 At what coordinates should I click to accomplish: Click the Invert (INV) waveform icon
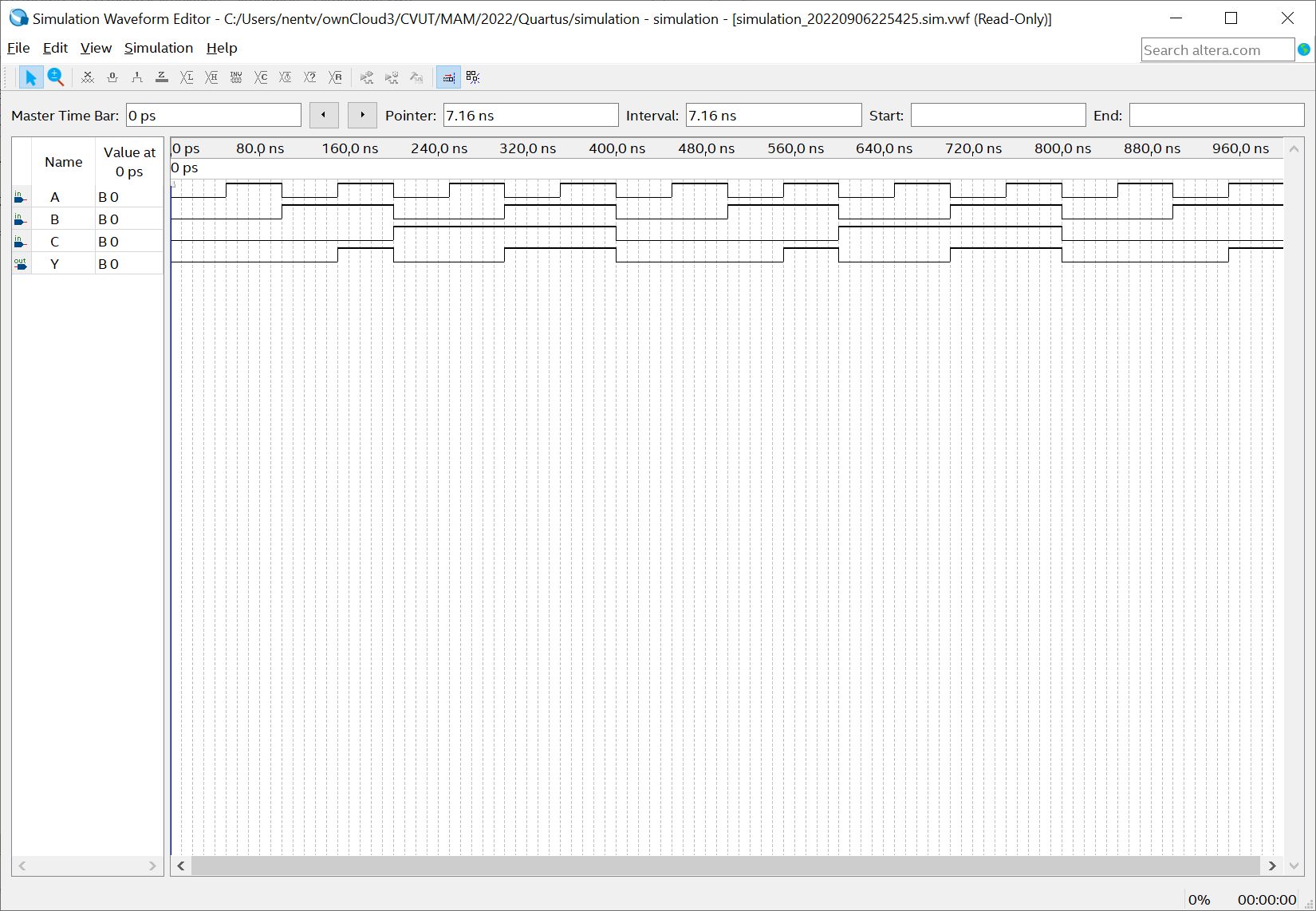coord(236,77)
